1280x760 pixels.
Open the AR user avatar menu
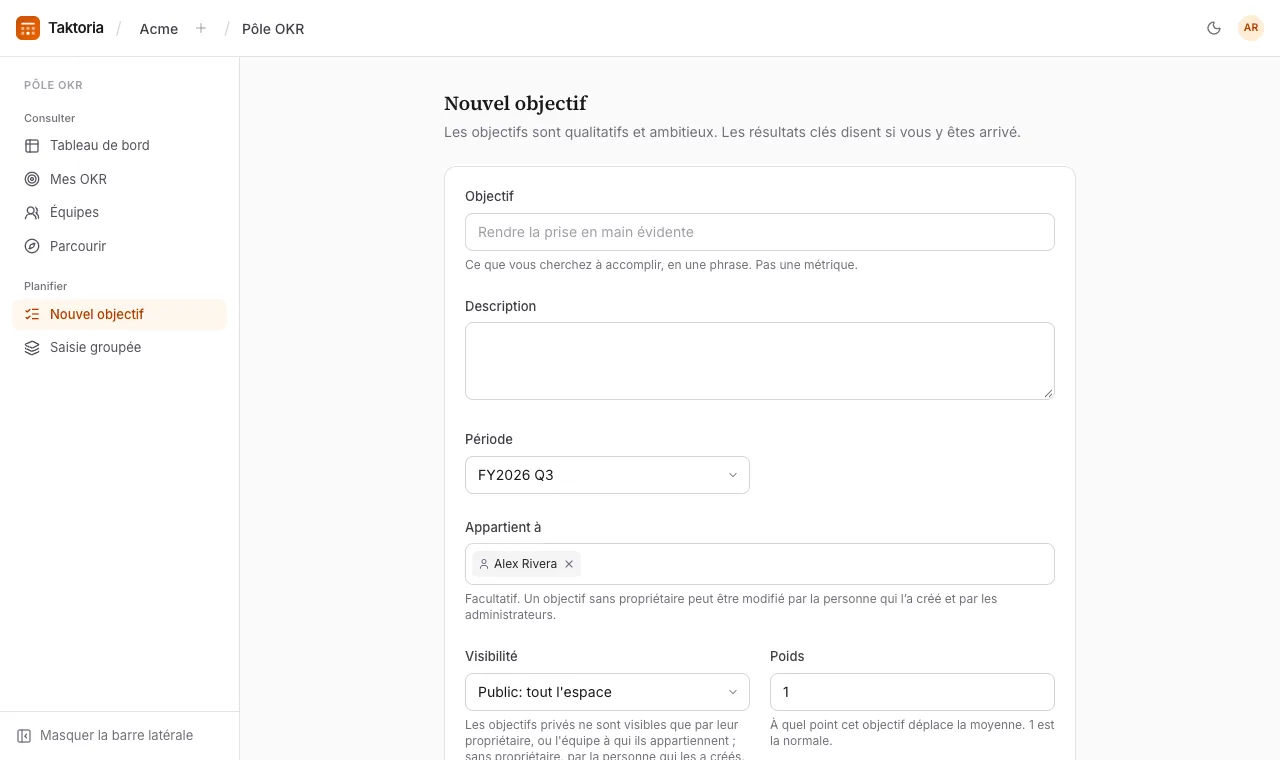[1251, 28]
